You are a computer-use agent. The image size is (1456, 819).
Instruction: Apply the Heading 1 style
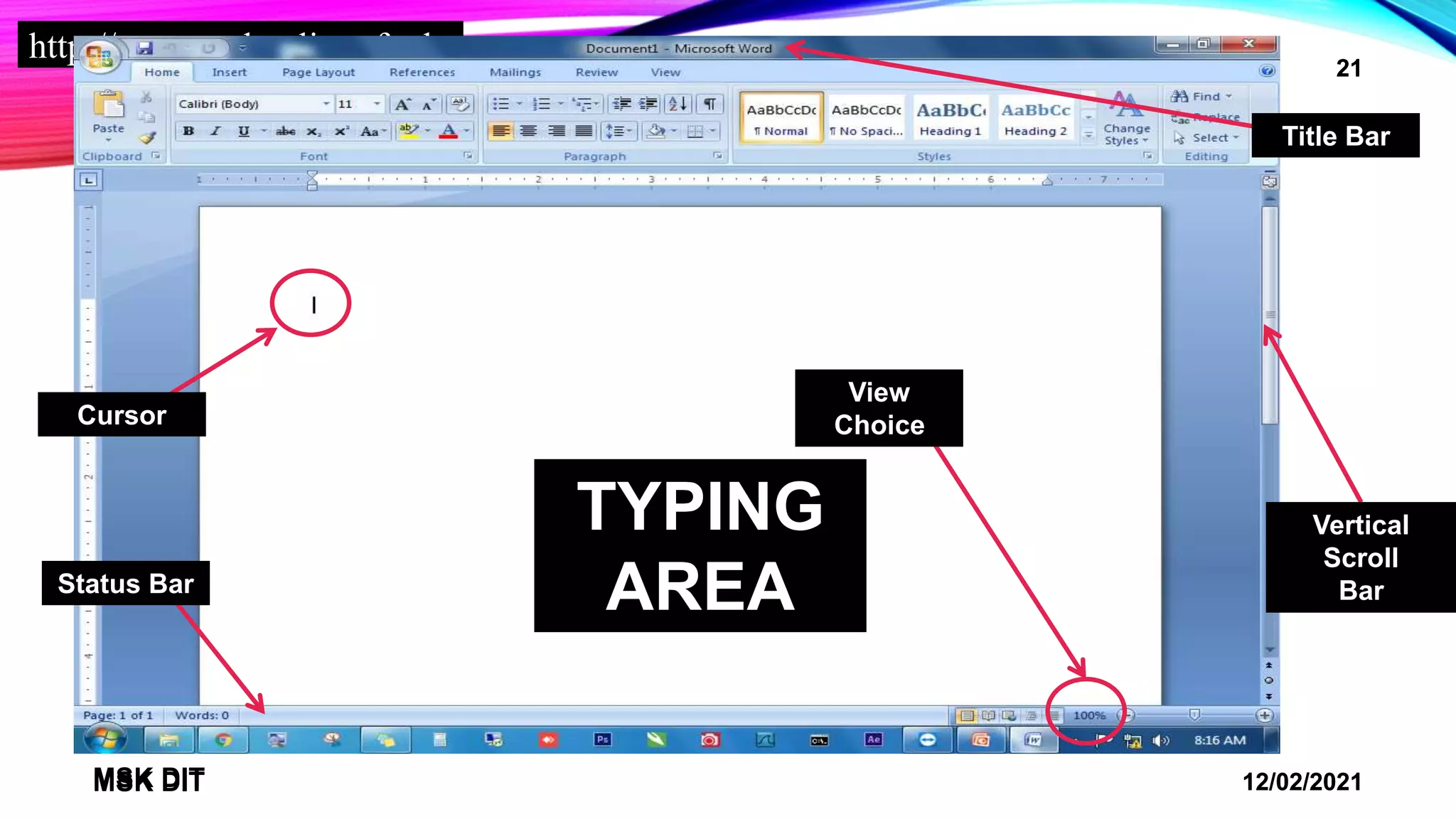point(951,117)
